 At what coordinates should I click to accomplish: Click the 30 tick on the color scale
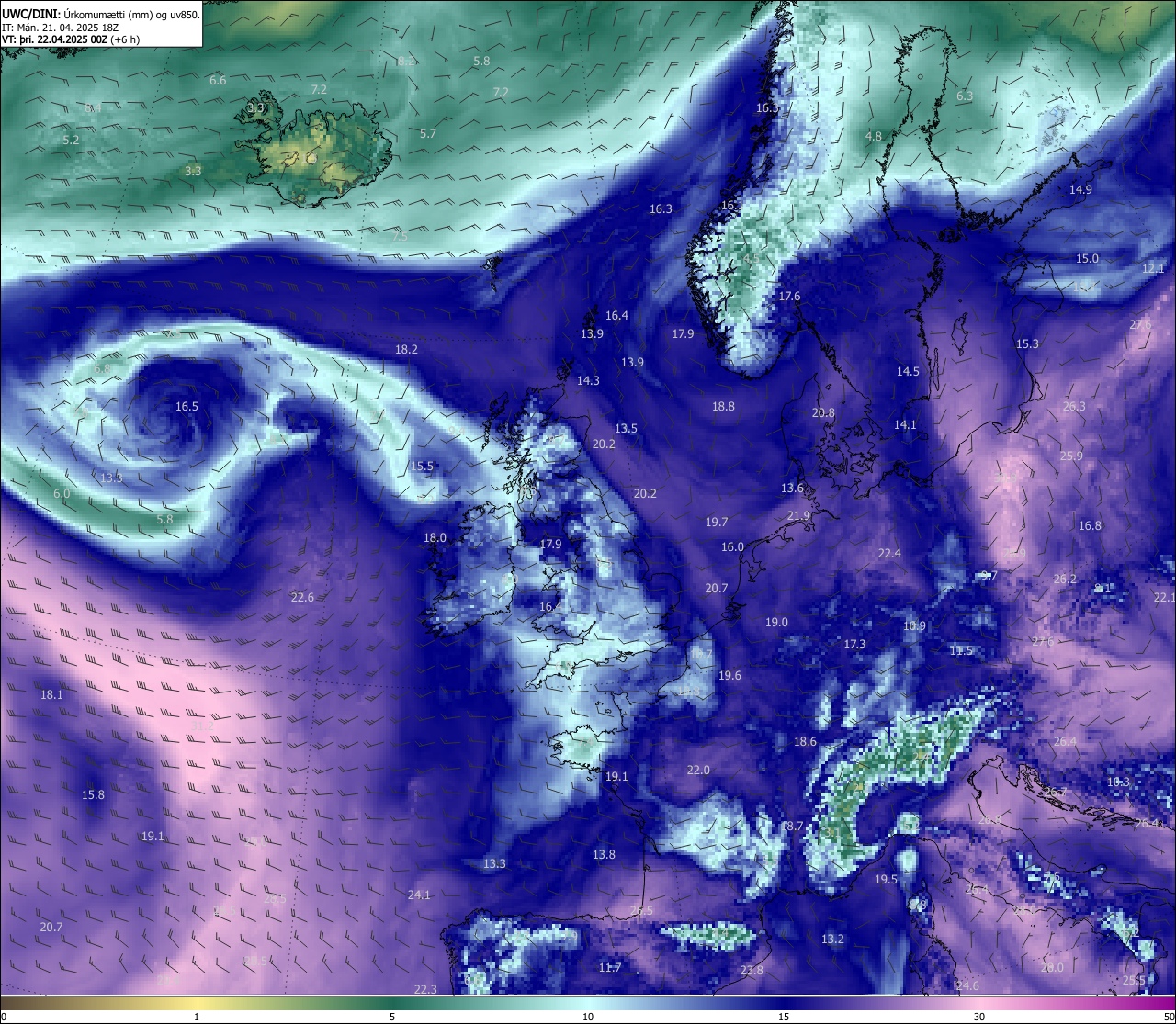pos(979,1017)
